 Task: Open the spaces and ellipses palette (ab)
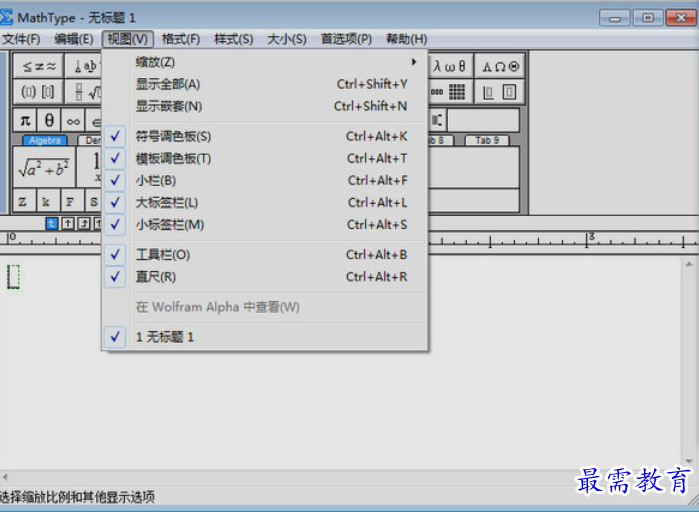[x=85, y=66]
